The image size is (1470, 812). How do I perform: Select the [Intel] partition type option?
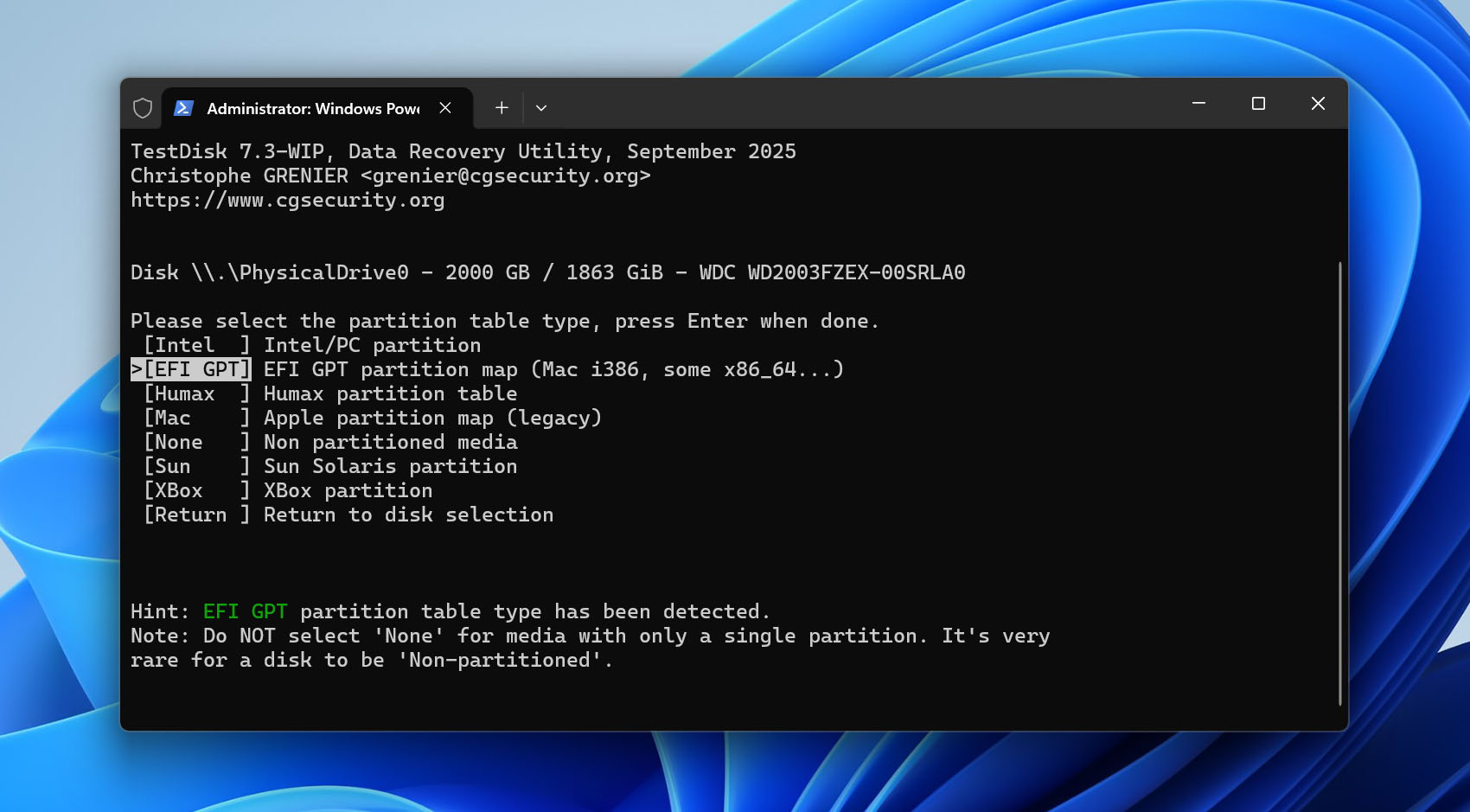coord(197,345)
